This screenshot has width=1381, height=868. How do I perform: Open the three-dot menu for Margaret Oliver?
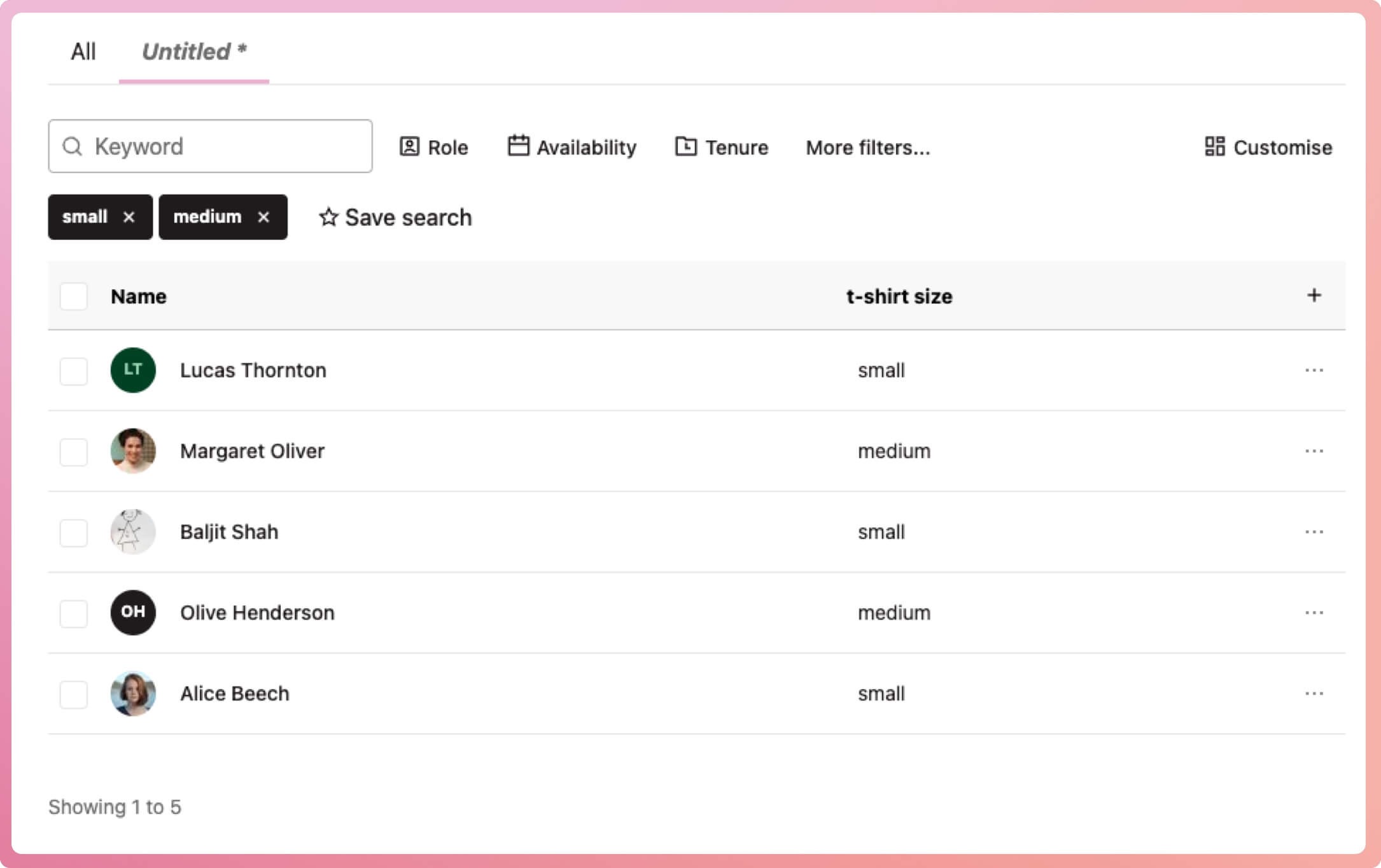pyautogui.click(x=1314, y=451)
